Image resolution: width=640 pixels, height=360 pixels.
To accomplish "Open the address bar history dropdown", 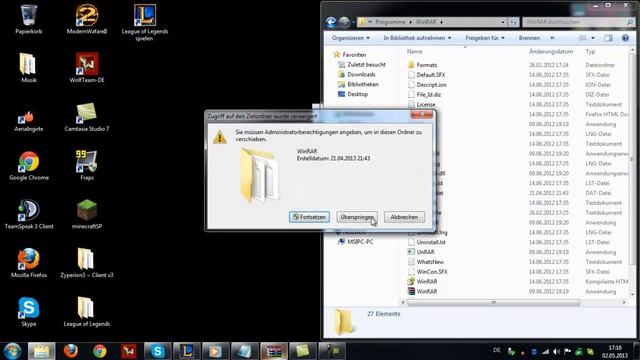I will click(x=503, y=22).
